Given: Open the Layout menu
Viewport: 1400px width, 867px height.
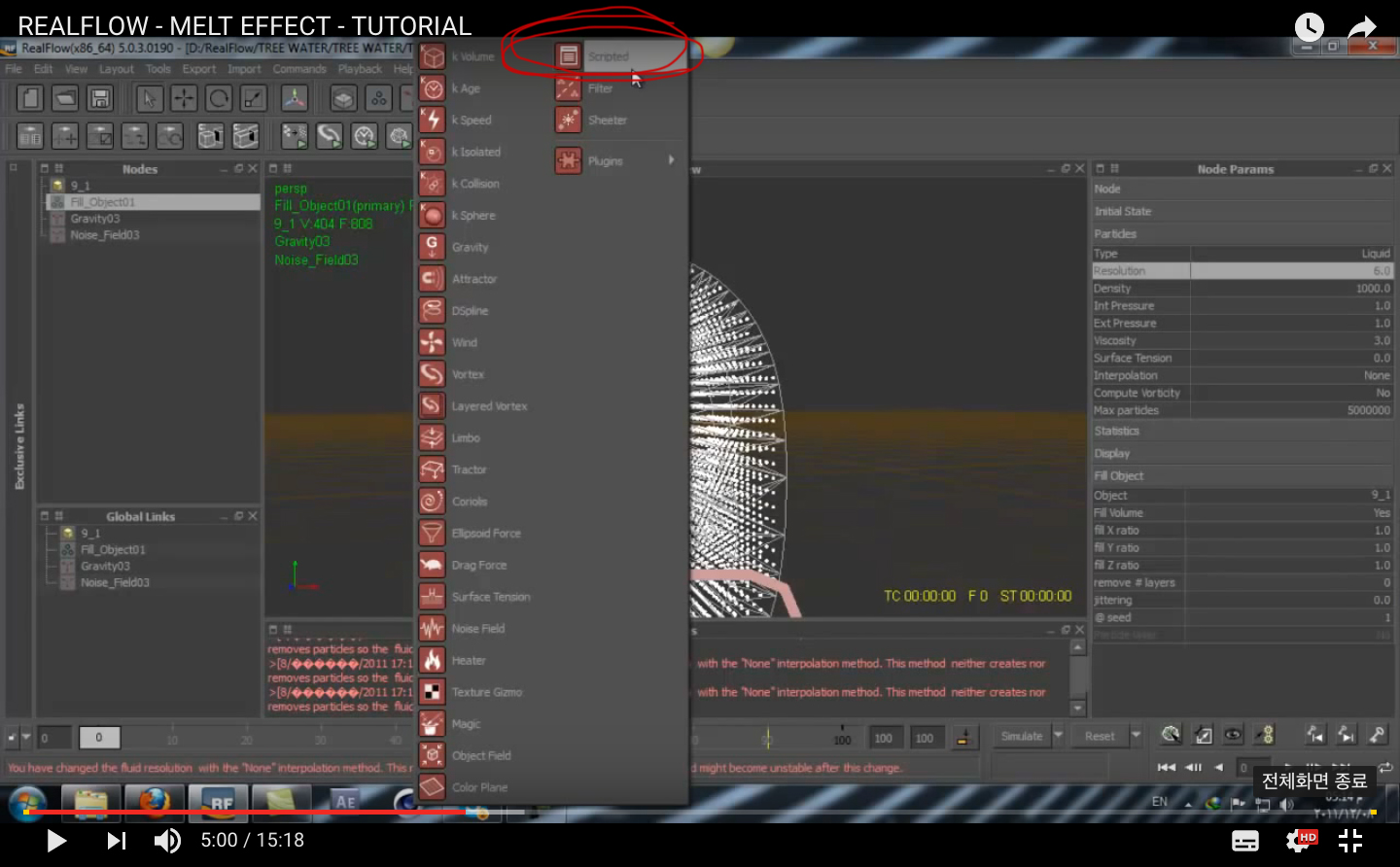Looking at the screenshot, I should pos(117,69).
